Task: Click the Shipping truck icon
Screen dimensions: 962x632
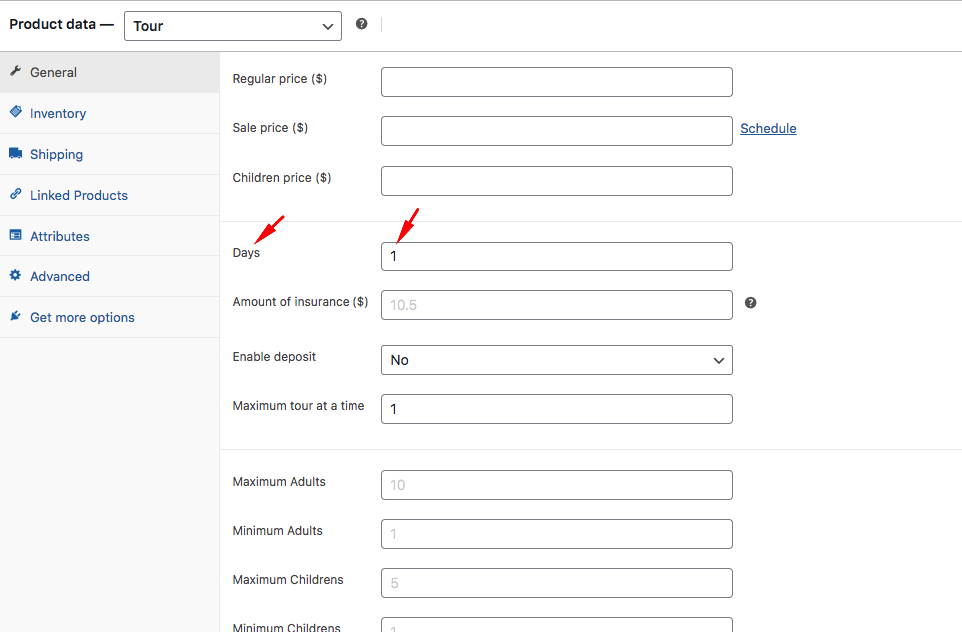Action: (15, 153)
